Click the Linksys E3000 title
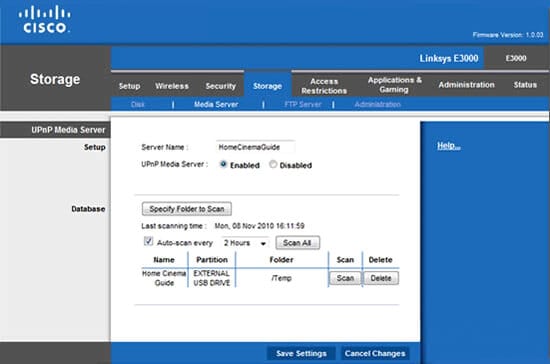Viewport: 550px width, 364px height. pyautogui.click(x=449, y=58)
